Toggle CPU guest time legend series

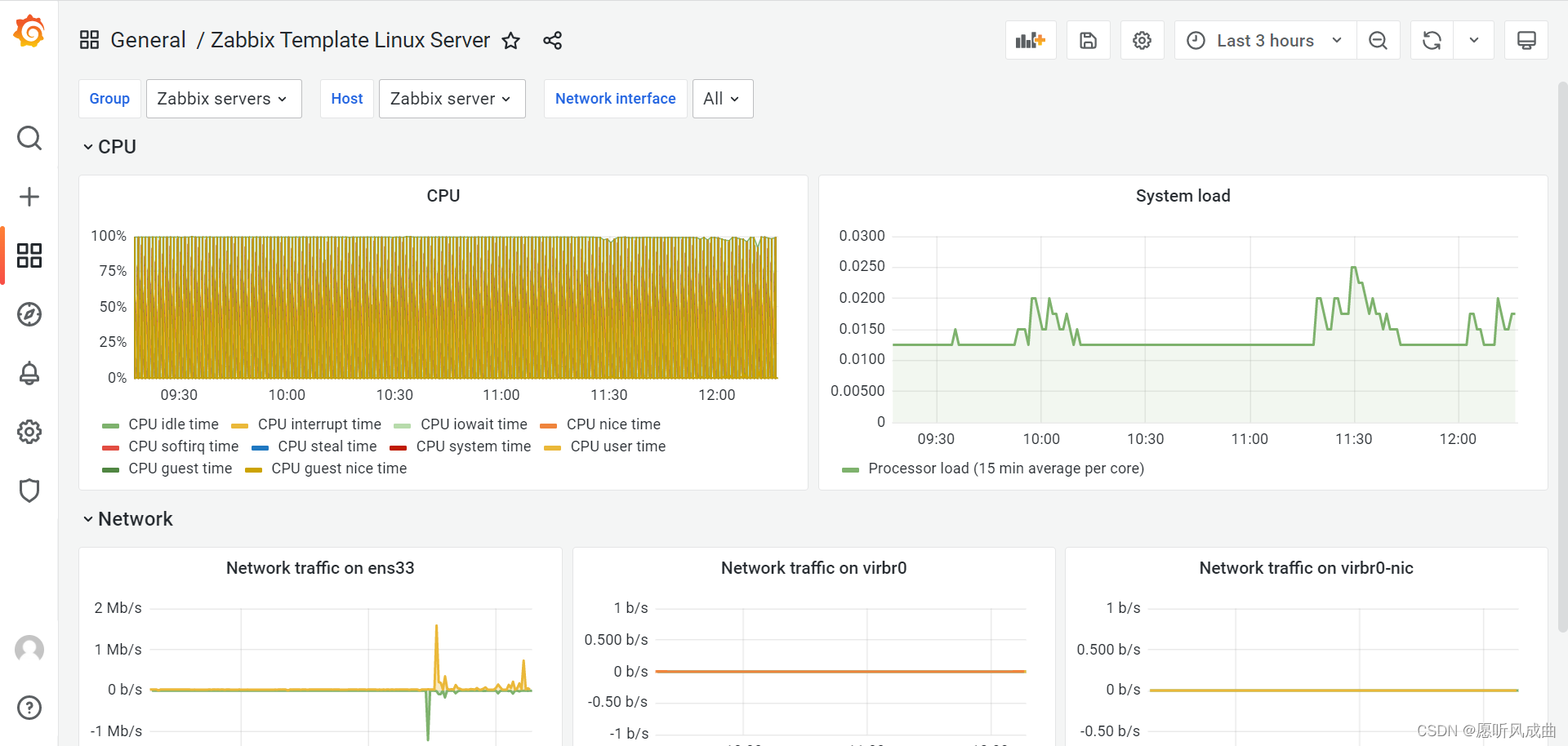click(x=180, y=468)
